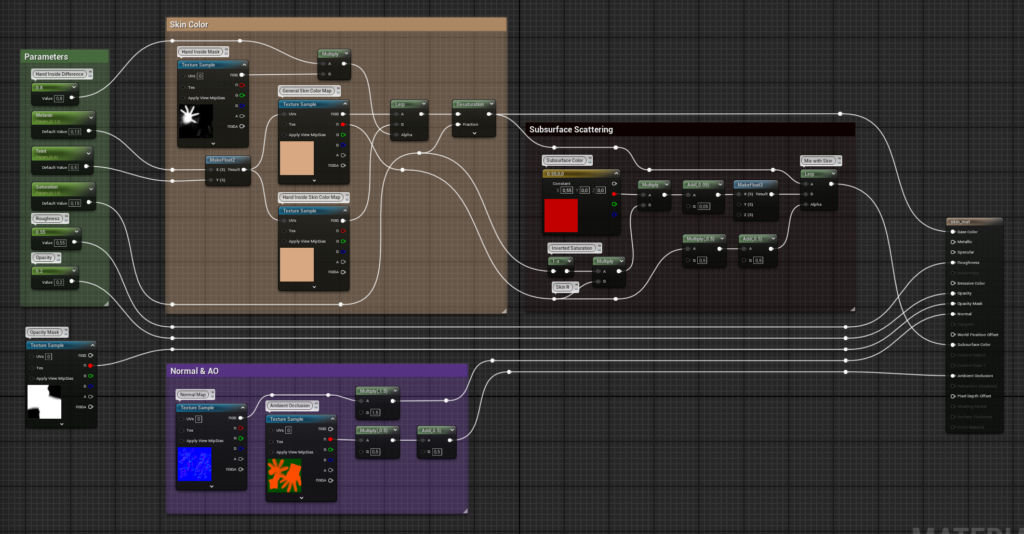This screenshot has width=1024, height=534.
Task: Click the Desaturation node's Fraction input pin
Action: click(x=458, y=125)
